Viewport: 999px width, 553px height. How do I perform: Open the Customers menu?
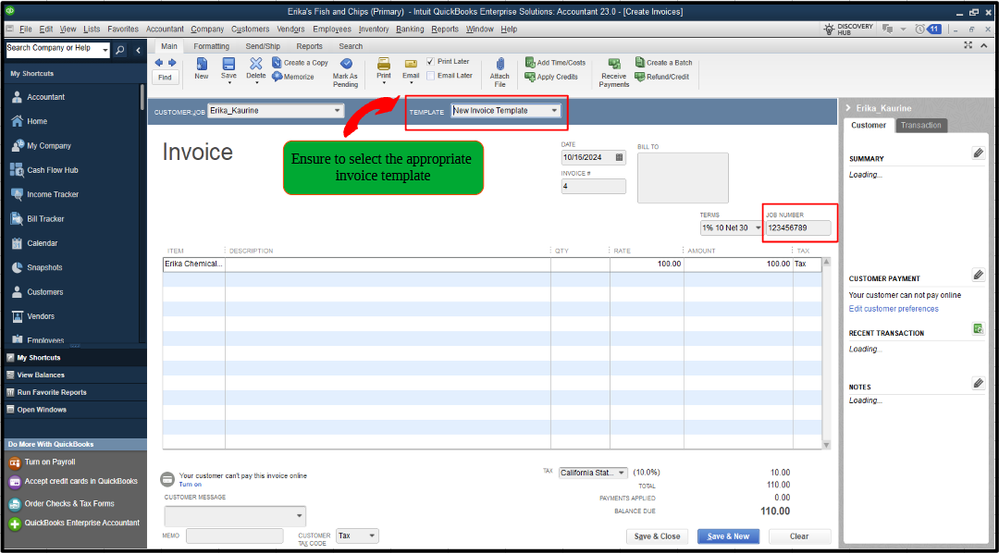(x=250, y=29)
